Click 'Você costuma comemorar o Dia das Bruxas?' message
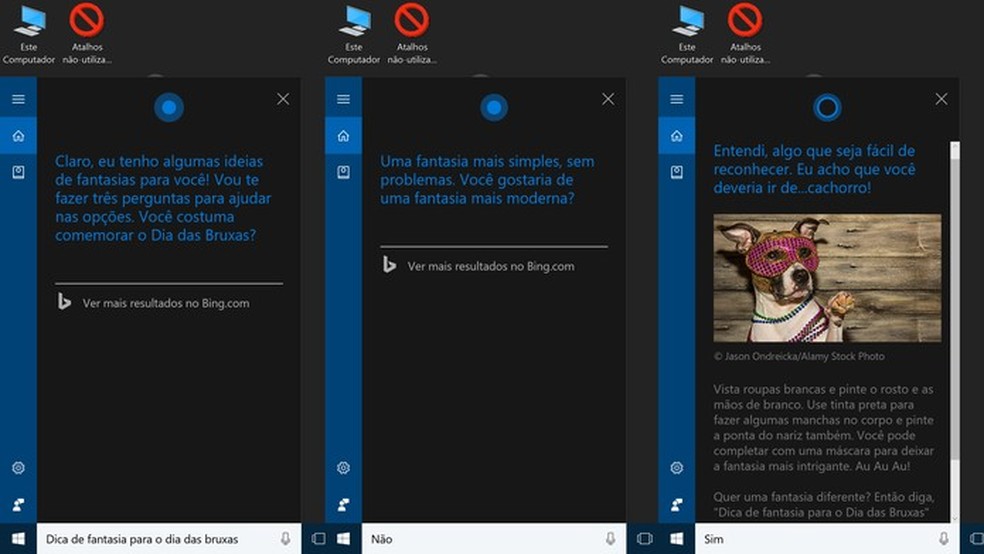The image size is (984, 554). pyautogui.click(x=156, y=226)
